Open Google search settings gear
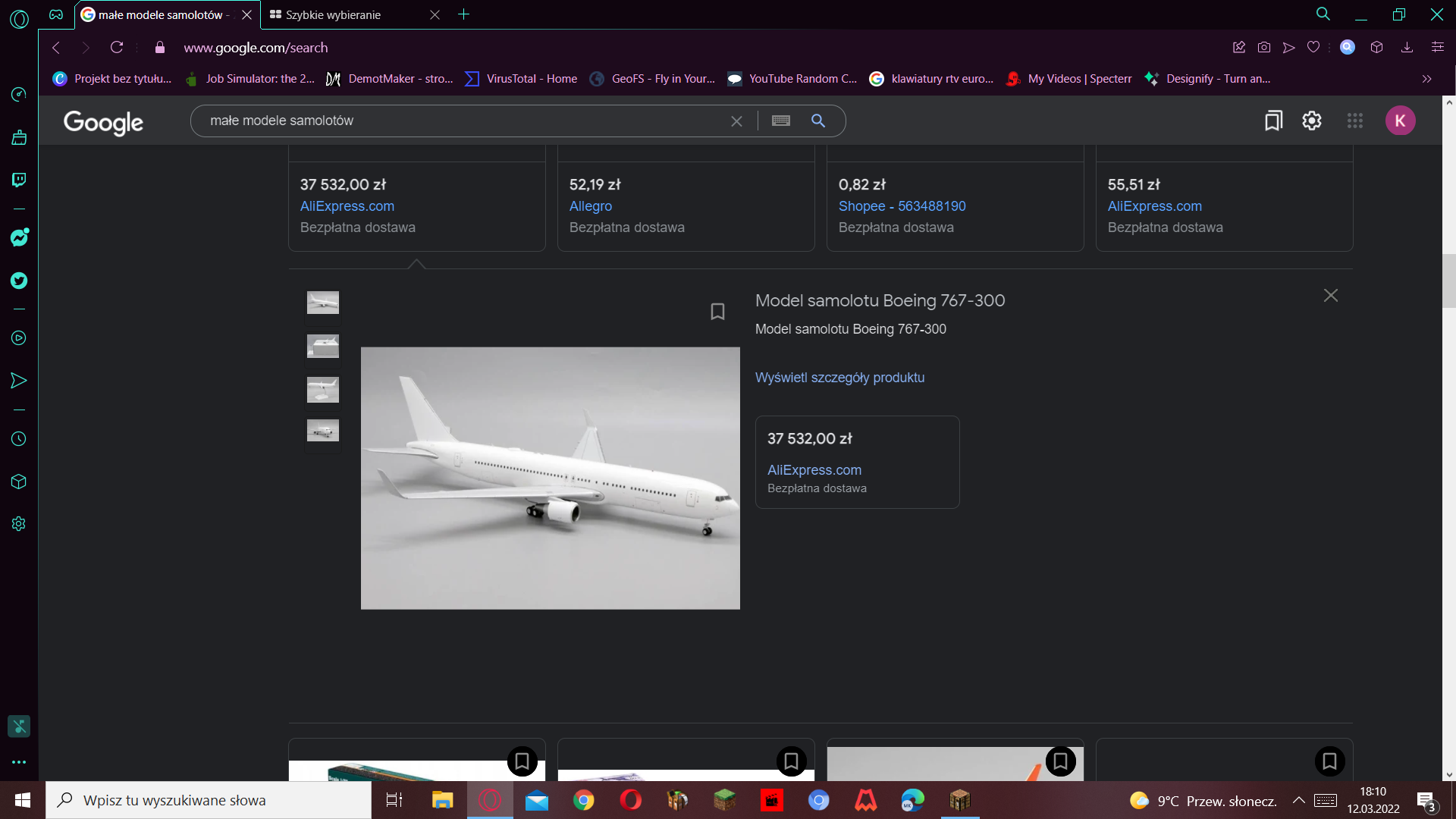This screenshot has height=819, width=1456. point(1312,121)
